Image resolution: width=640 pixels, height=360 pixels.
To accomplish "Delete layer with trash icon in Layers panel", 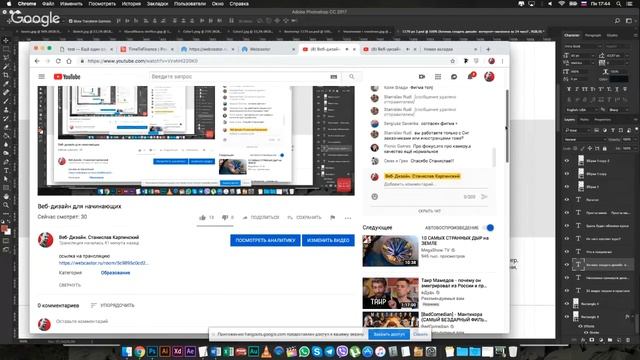I will pyautogui.click(x=628, y=340).
